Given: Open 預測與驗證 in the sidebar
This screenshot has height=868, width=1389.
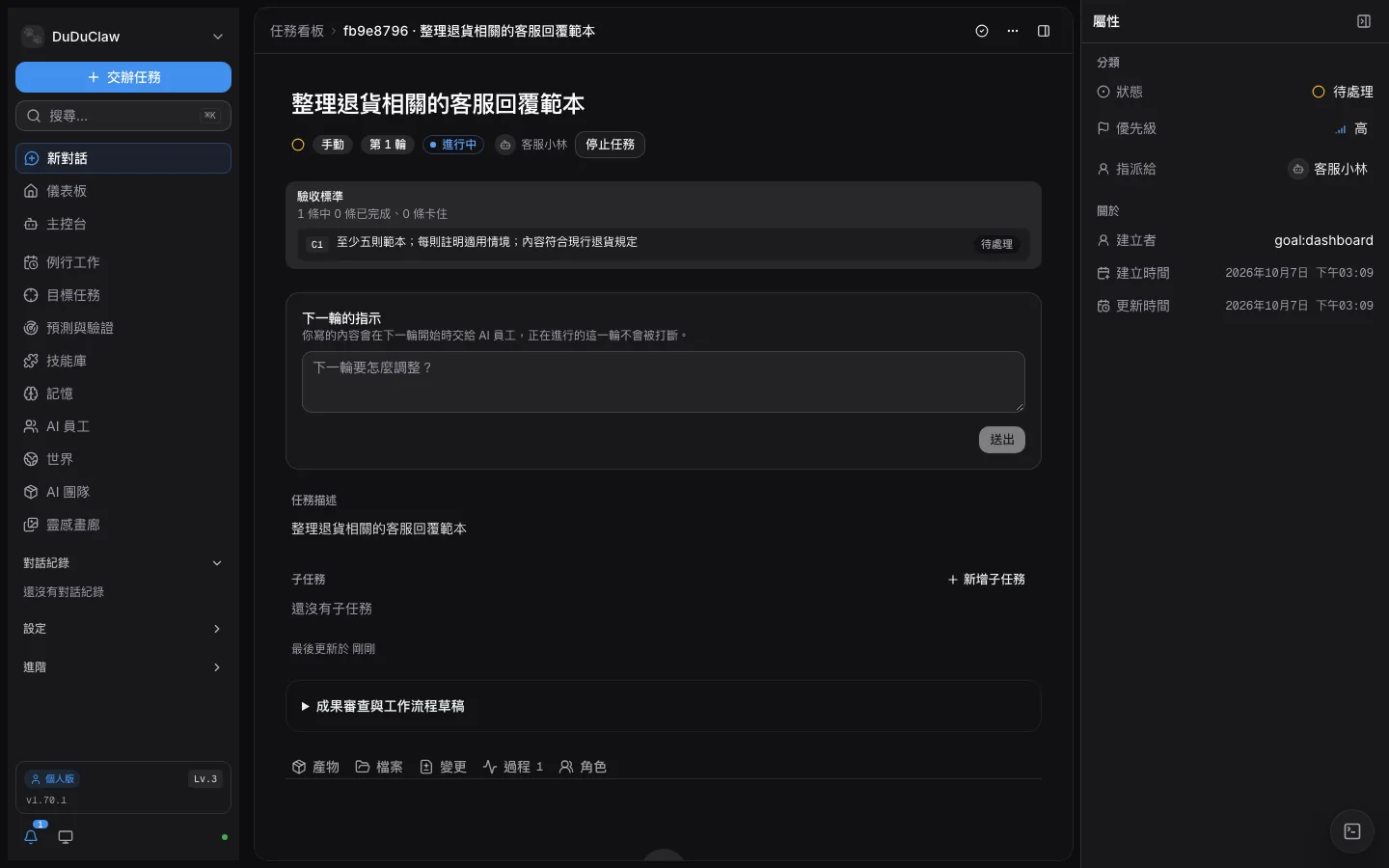Looking at the screenshot, I should (x=123, y=328).
